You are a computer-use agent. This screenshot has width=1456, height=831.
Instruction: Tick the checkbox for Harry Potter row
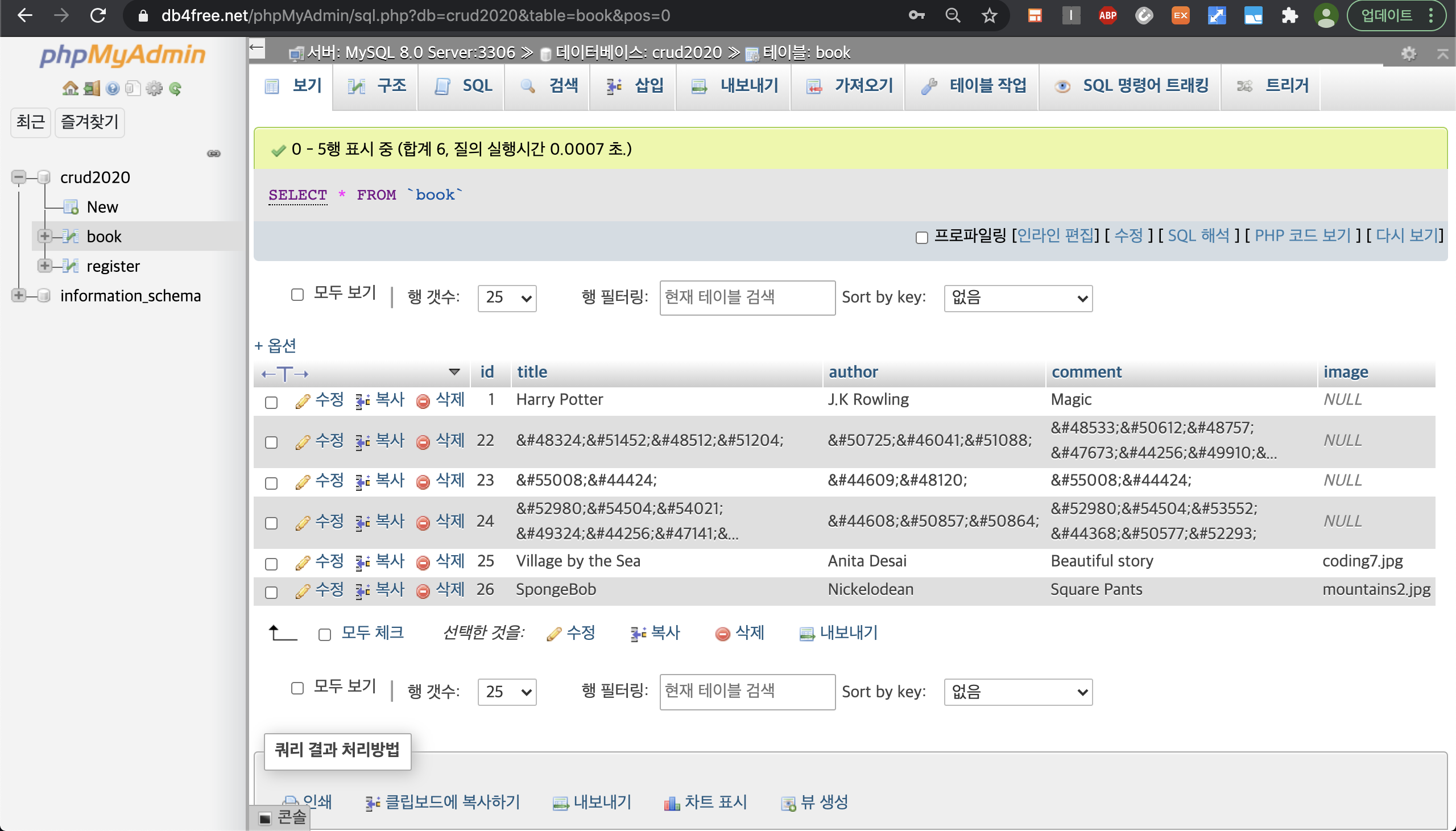[271, 402]
